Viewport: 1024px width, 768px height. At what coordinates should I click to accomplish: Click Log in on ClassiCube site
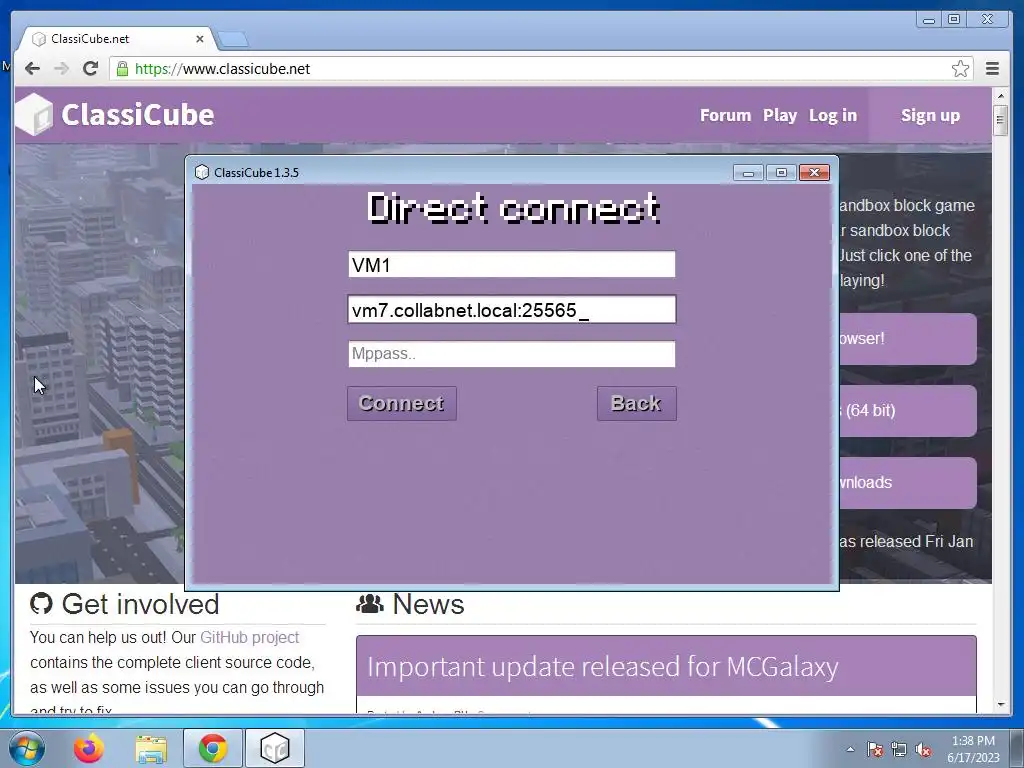pyautogui.click(x=833, y=115)
